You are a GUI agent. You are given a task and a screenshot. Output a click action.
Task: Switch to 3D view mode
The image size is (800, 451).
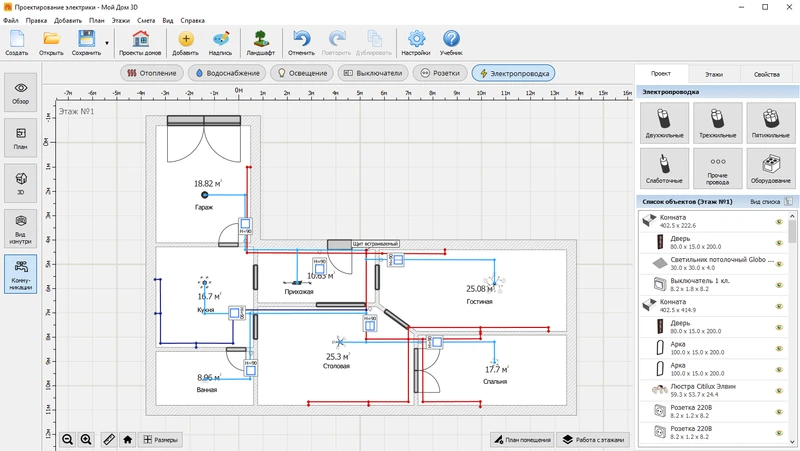click(21, 183)
